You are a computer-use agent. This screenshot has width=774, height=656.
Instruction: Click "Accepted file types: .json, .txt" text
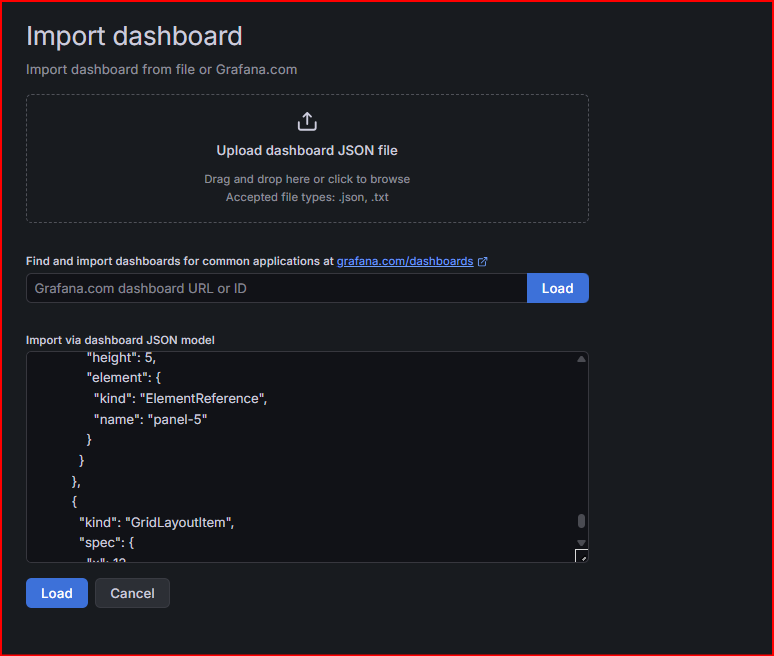[x=307, y=197]
